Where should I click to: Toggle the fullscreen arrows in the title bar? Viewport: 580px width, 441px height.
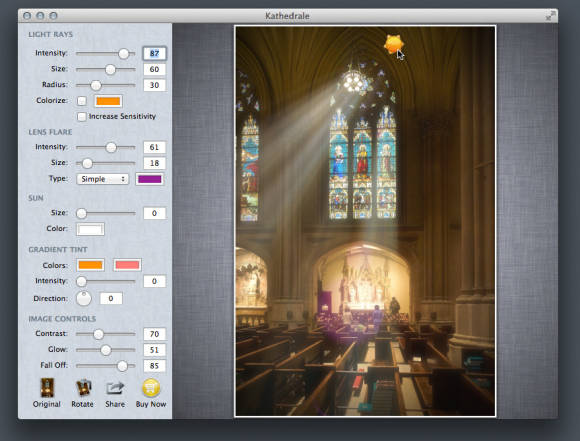pos(550,16)
